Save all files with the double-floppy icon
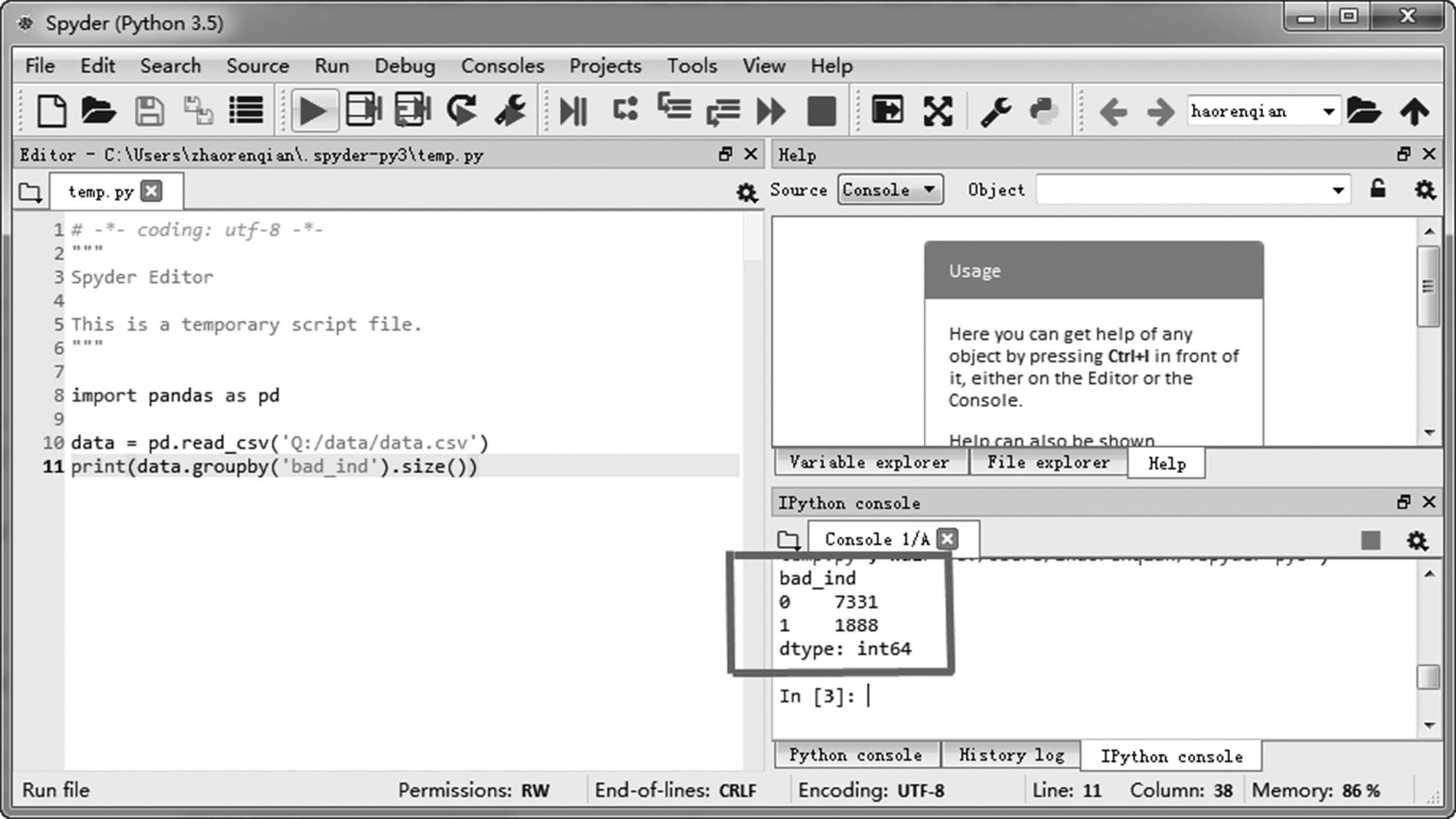The image size is (1456, 819). (199, 111)
